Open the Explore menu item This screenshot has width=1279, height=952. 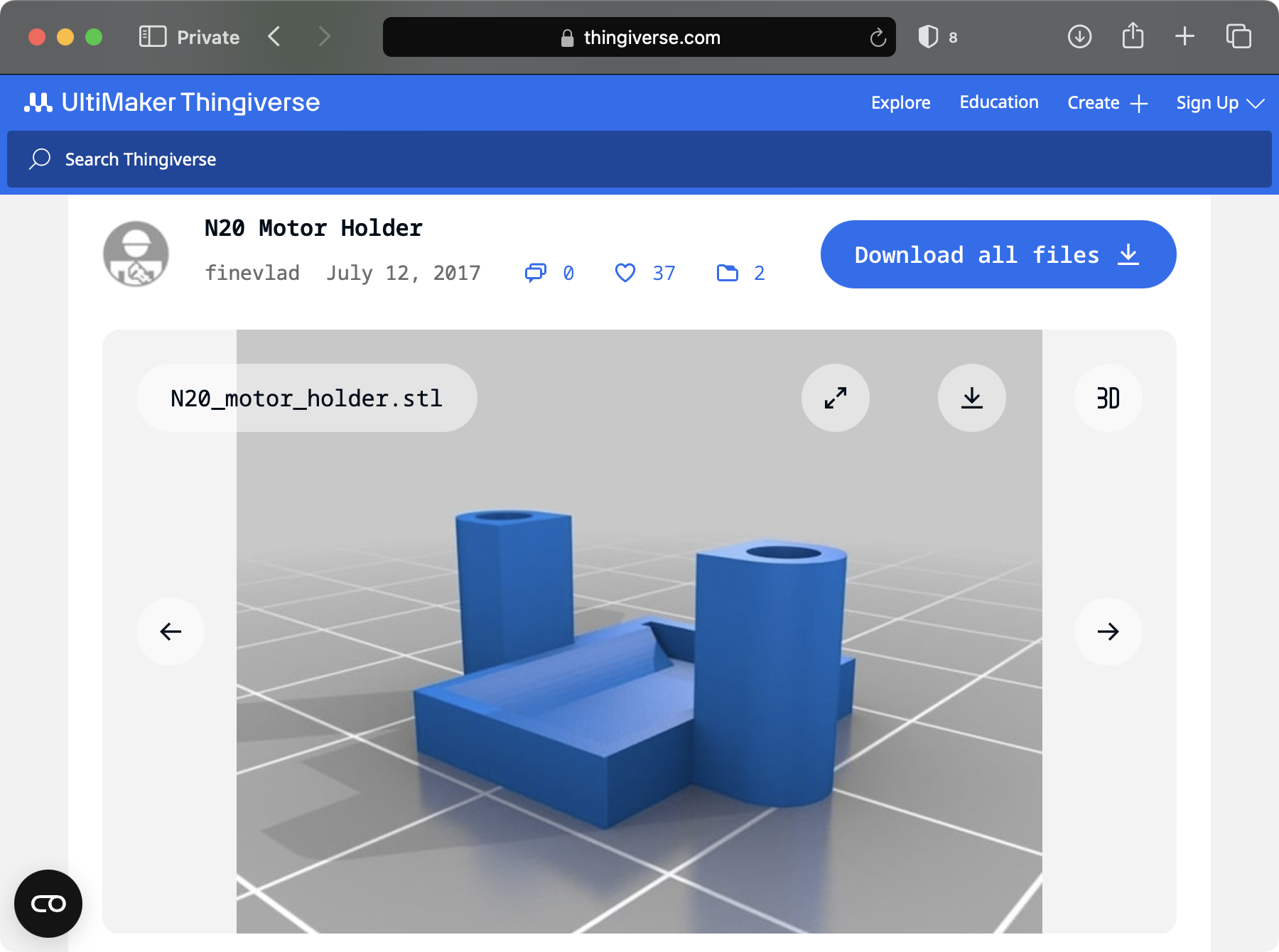pos(900,103)
